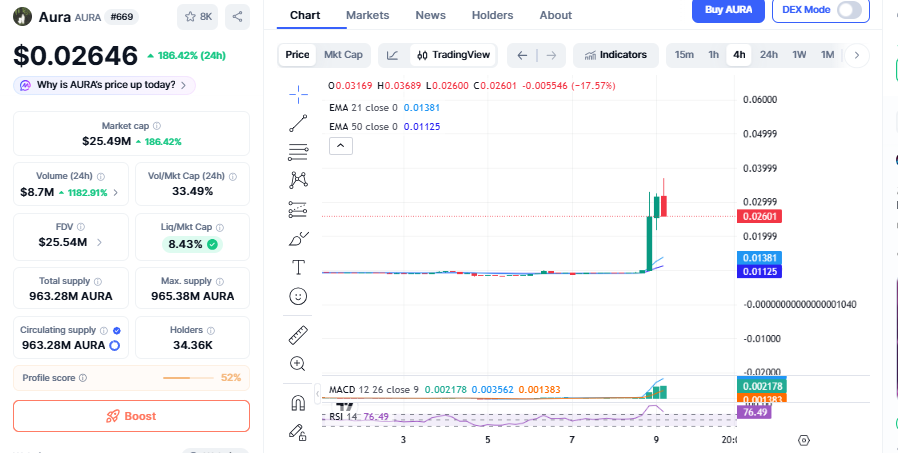
Task: Click the EMA 50 legend entry
Action: (384, 127)
